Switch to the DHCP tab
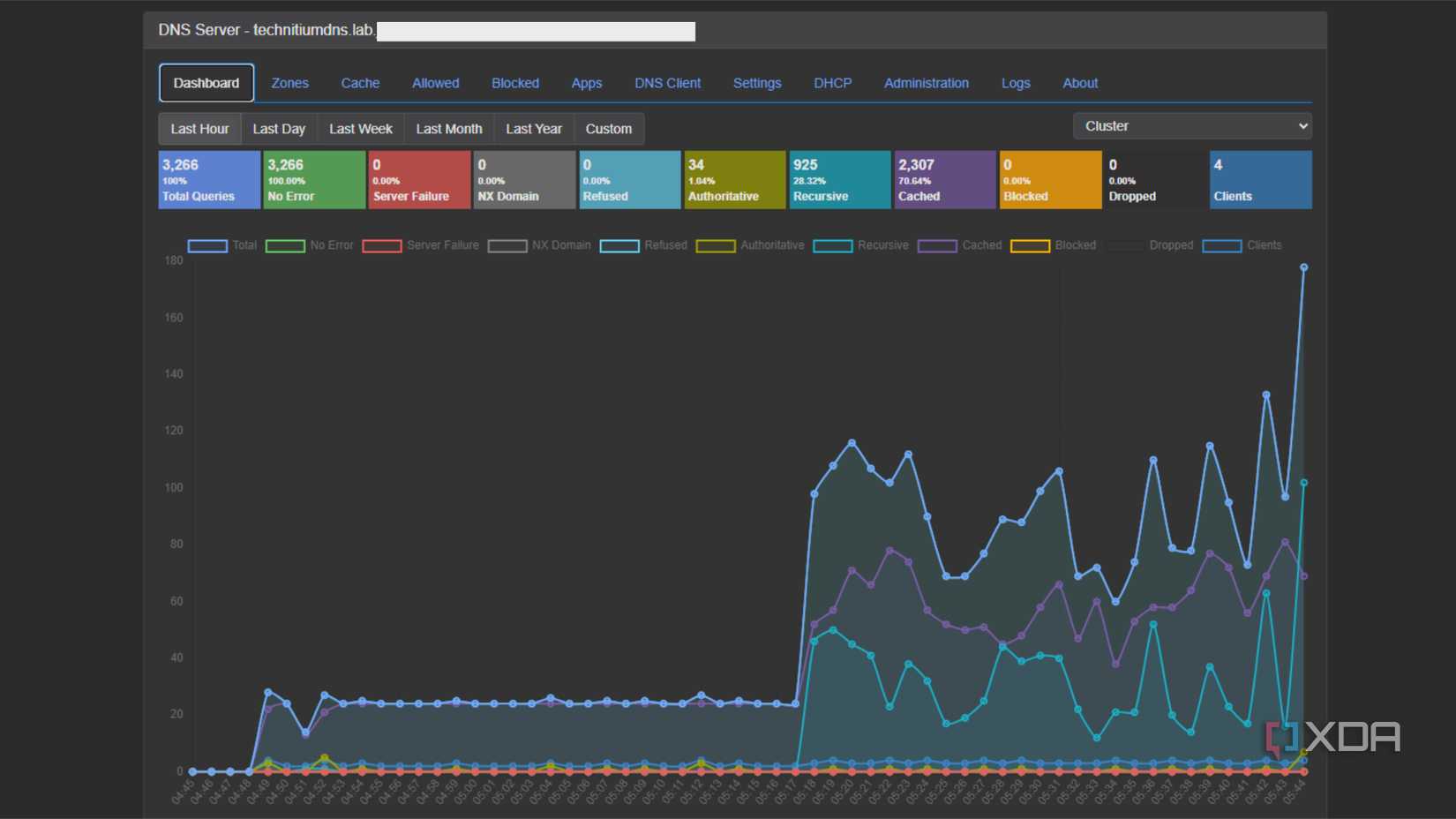Viewport: 1456px width, 819px height. pyautogui.click(x=833, y=83)
